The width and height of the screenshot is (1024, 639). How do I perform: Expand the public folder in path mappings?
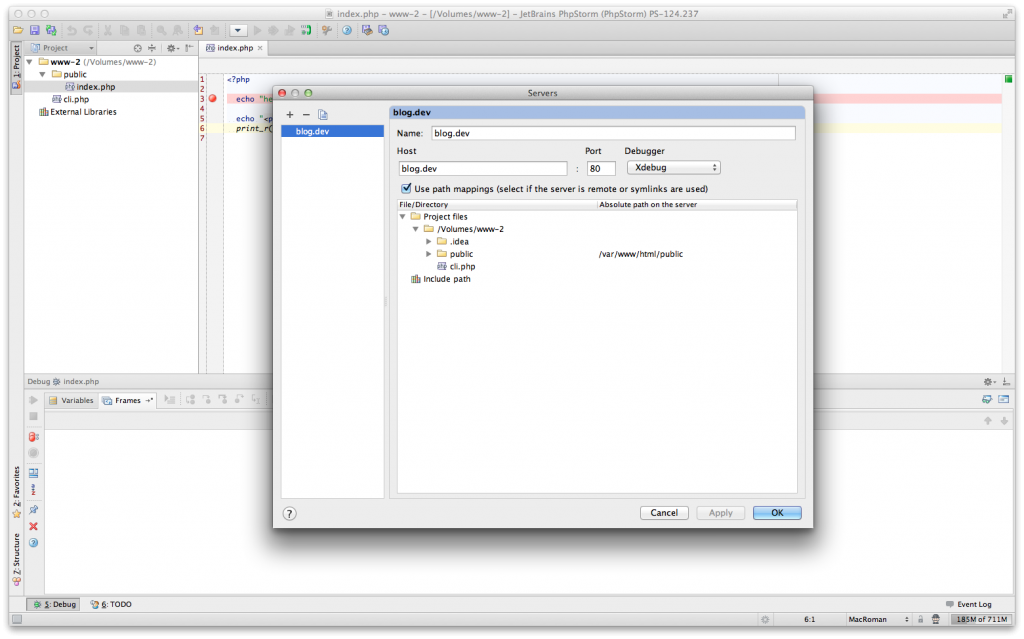(x=428, y=254)
